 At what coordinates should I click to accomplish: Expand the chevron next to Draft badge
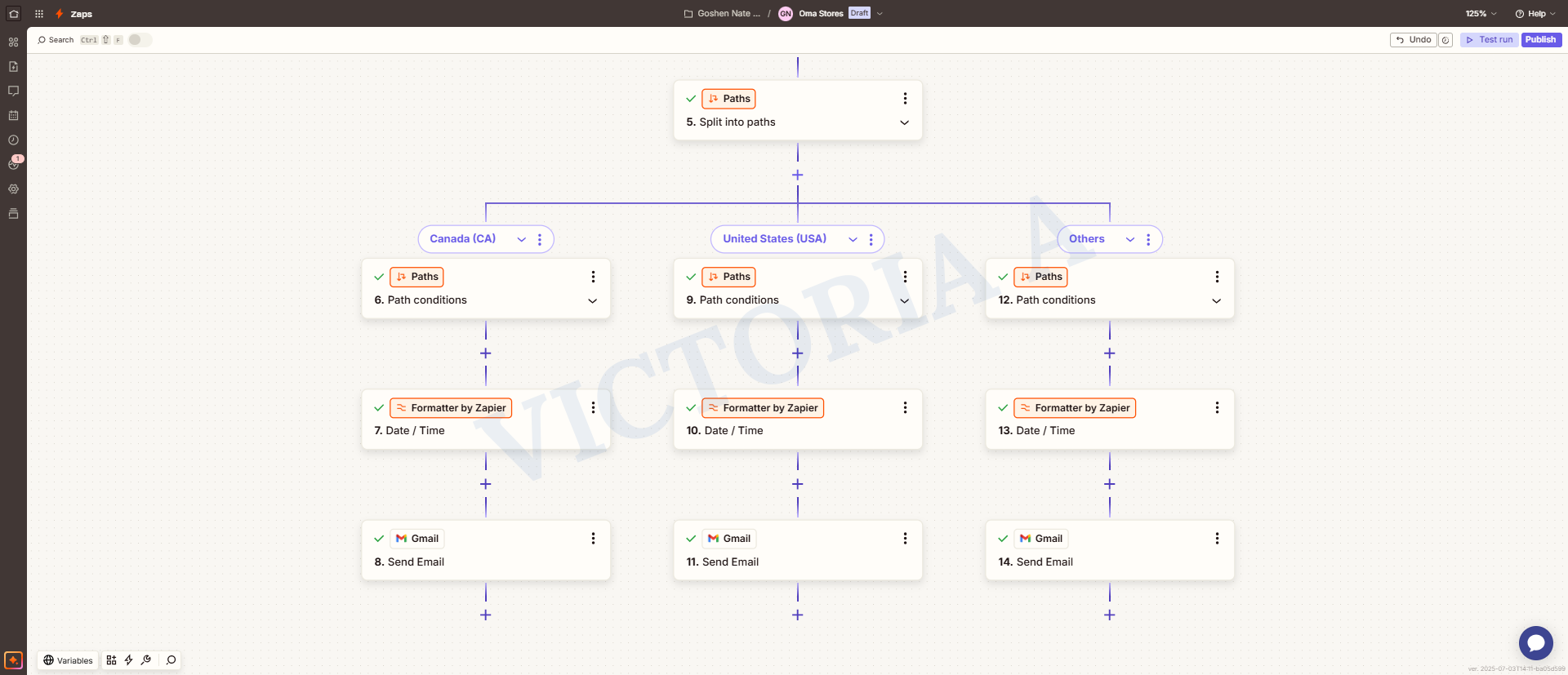[x=880, y=14]
